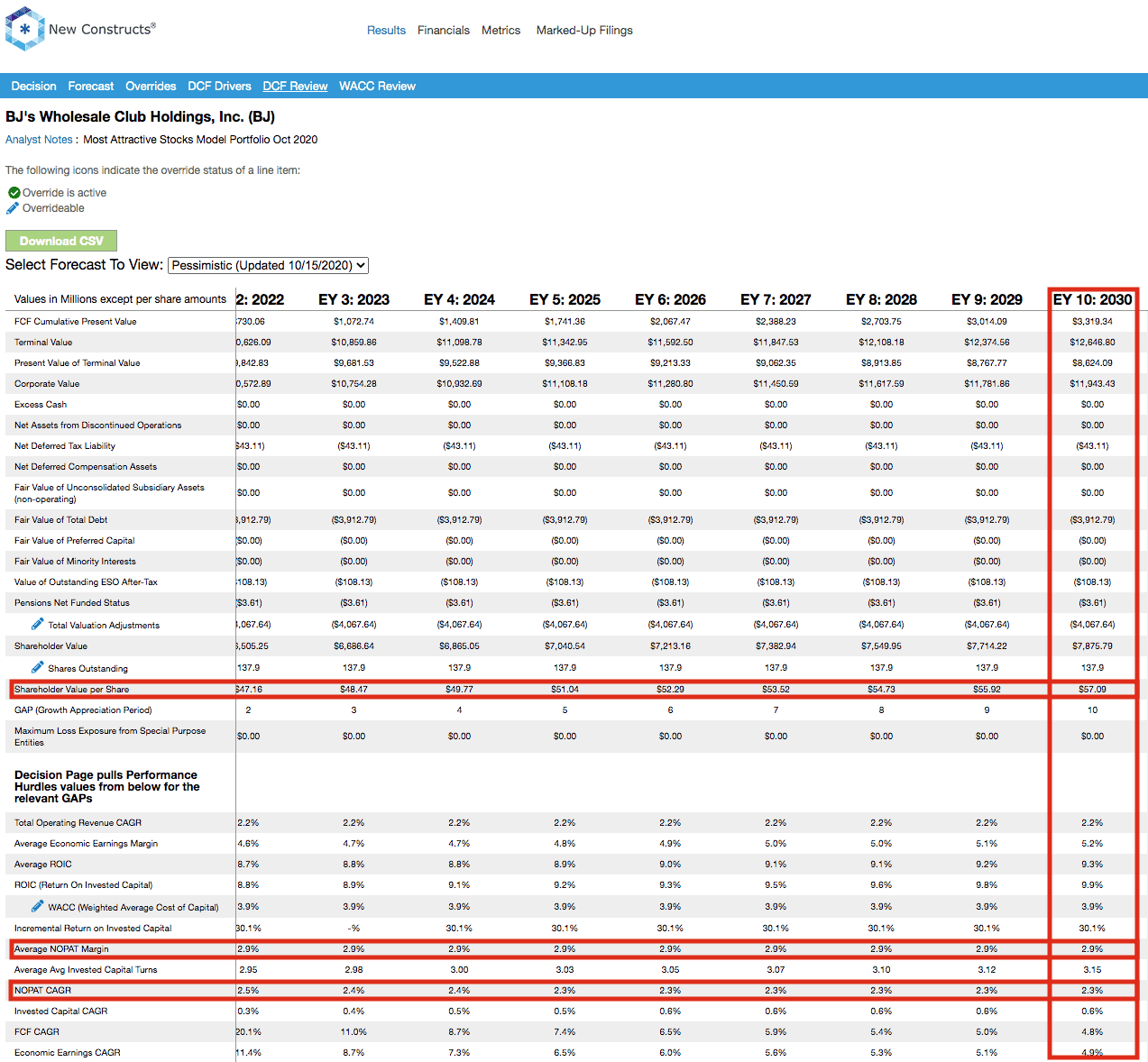Click pencil icon beside Total Valuation Adjustments
Image resolution: width=1148 pixels, height=1062 pixels.
click(x=37, y=624)
